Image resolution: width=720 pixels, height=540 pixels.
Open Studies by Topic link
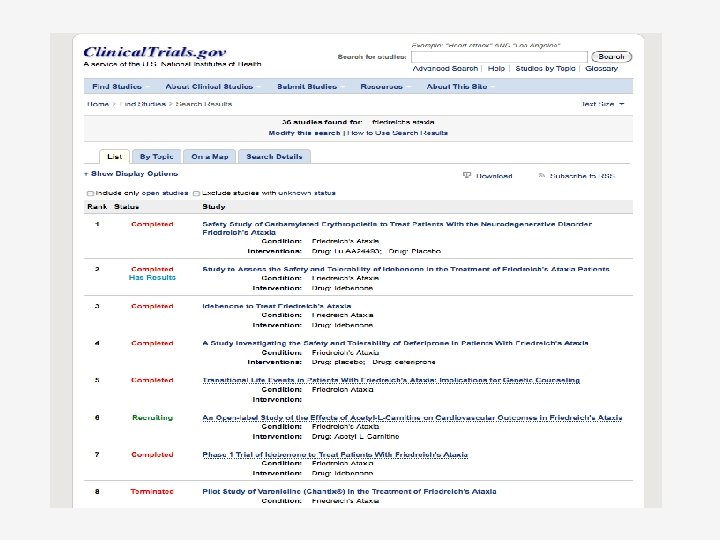coord(545,68)
